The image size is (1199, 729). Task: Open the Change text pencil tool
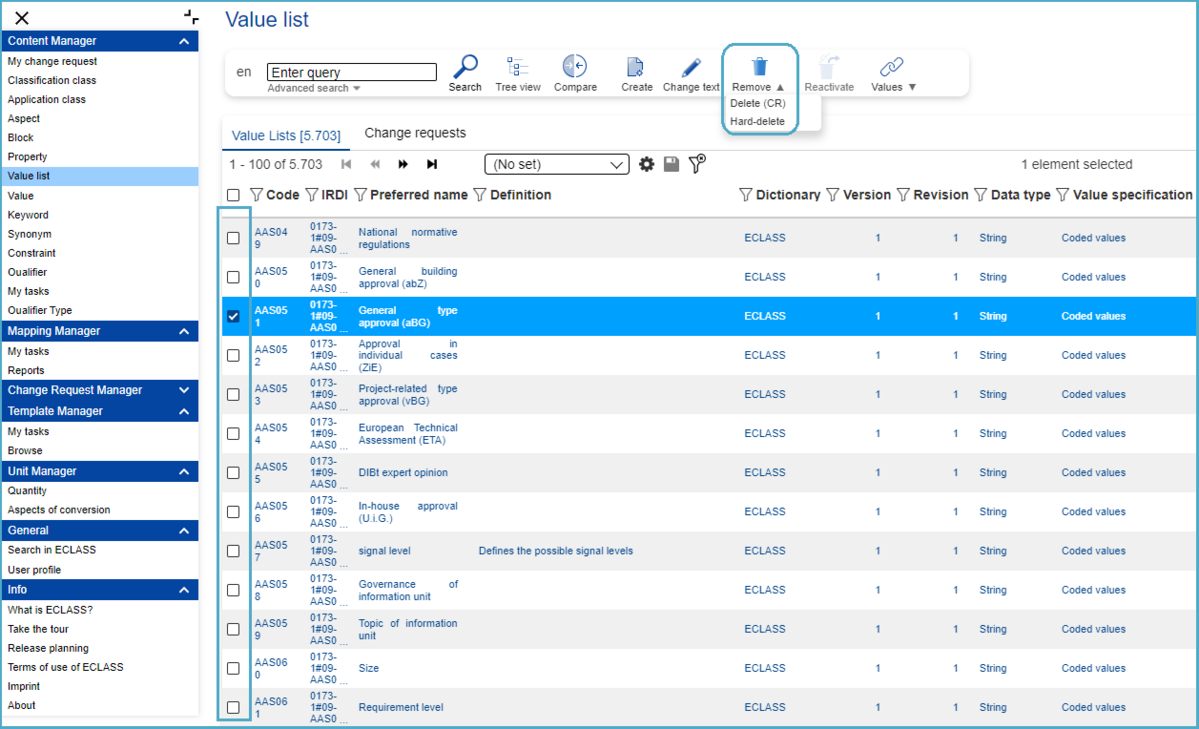coord(691,68)
